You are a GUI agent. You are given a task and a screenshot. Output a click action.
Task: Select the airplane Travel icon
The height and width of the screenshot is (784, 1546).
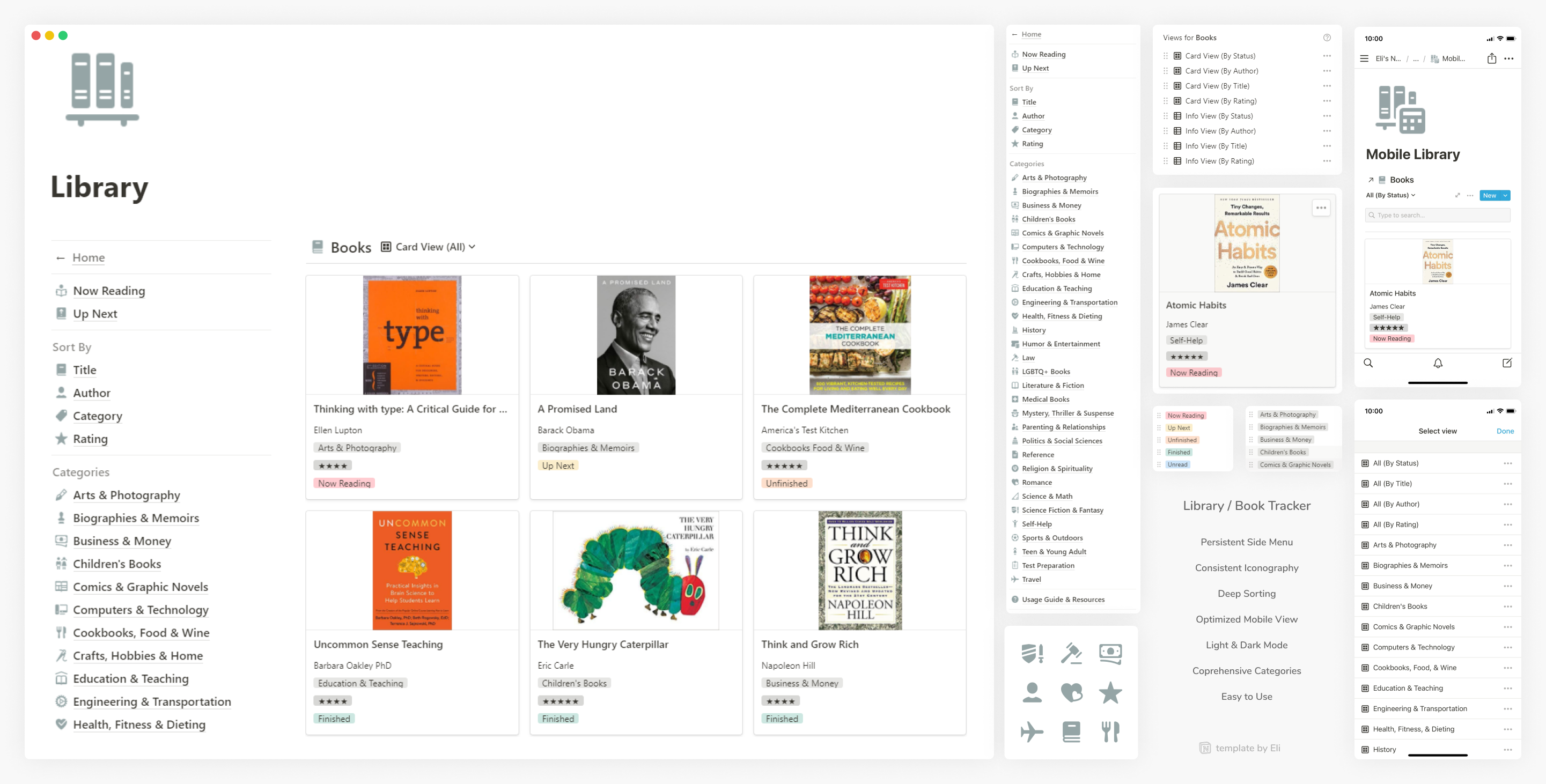pos(1032,732)
